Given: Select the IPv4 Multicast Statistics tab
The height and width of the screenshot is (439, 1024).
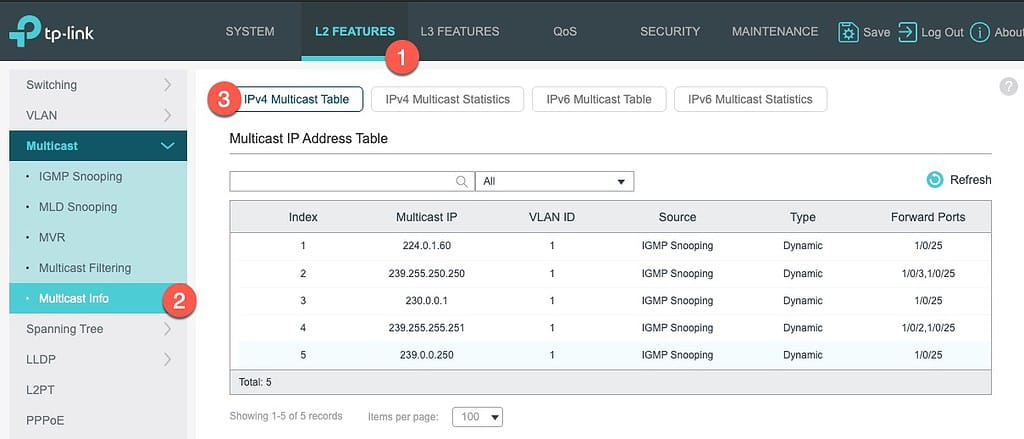Looking at the screenshot, I should point(447,99).
